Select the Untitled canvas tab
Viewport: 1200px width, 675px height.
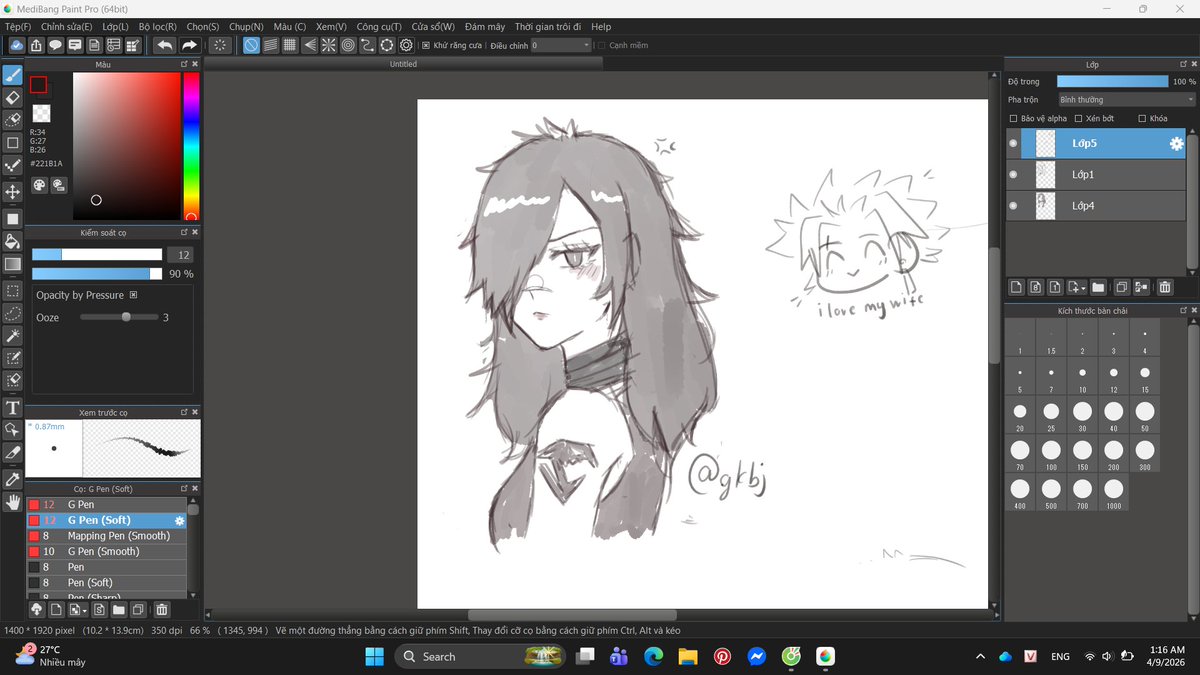coord(403,64)
